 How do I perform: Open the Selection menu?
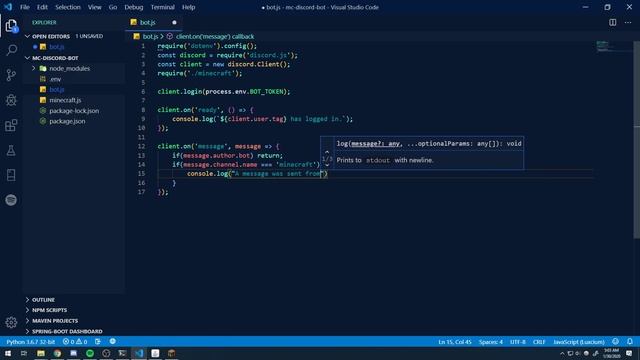tap(68, 7)
